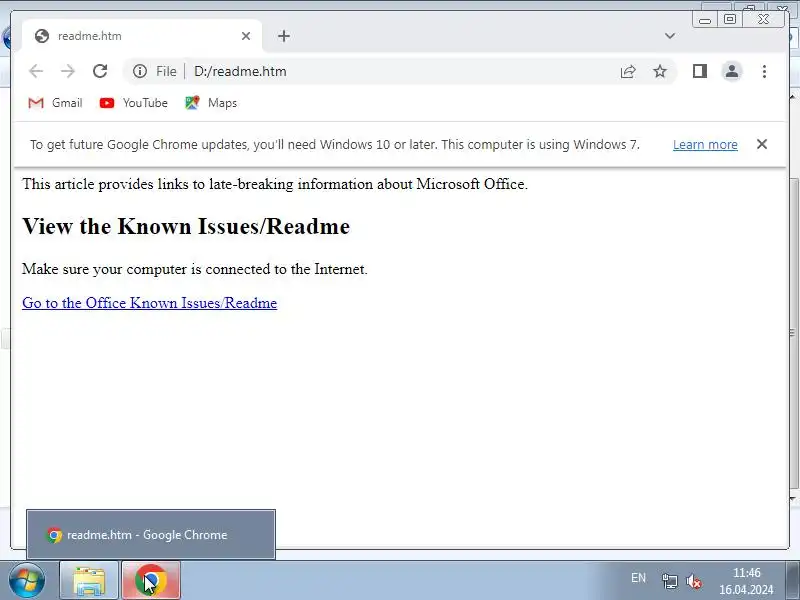Click Learn more about Chrome updates
This screenshot has width=800, height=600.
click(x=705, y=145)
